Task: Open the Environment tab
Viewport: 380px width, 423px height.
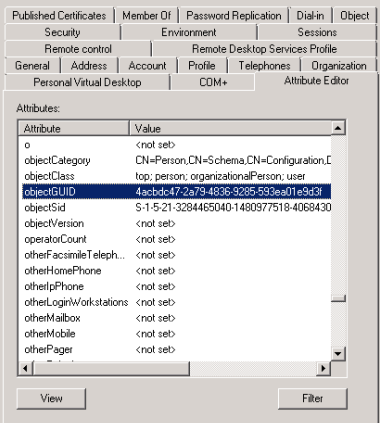Action: click(189, 32)
